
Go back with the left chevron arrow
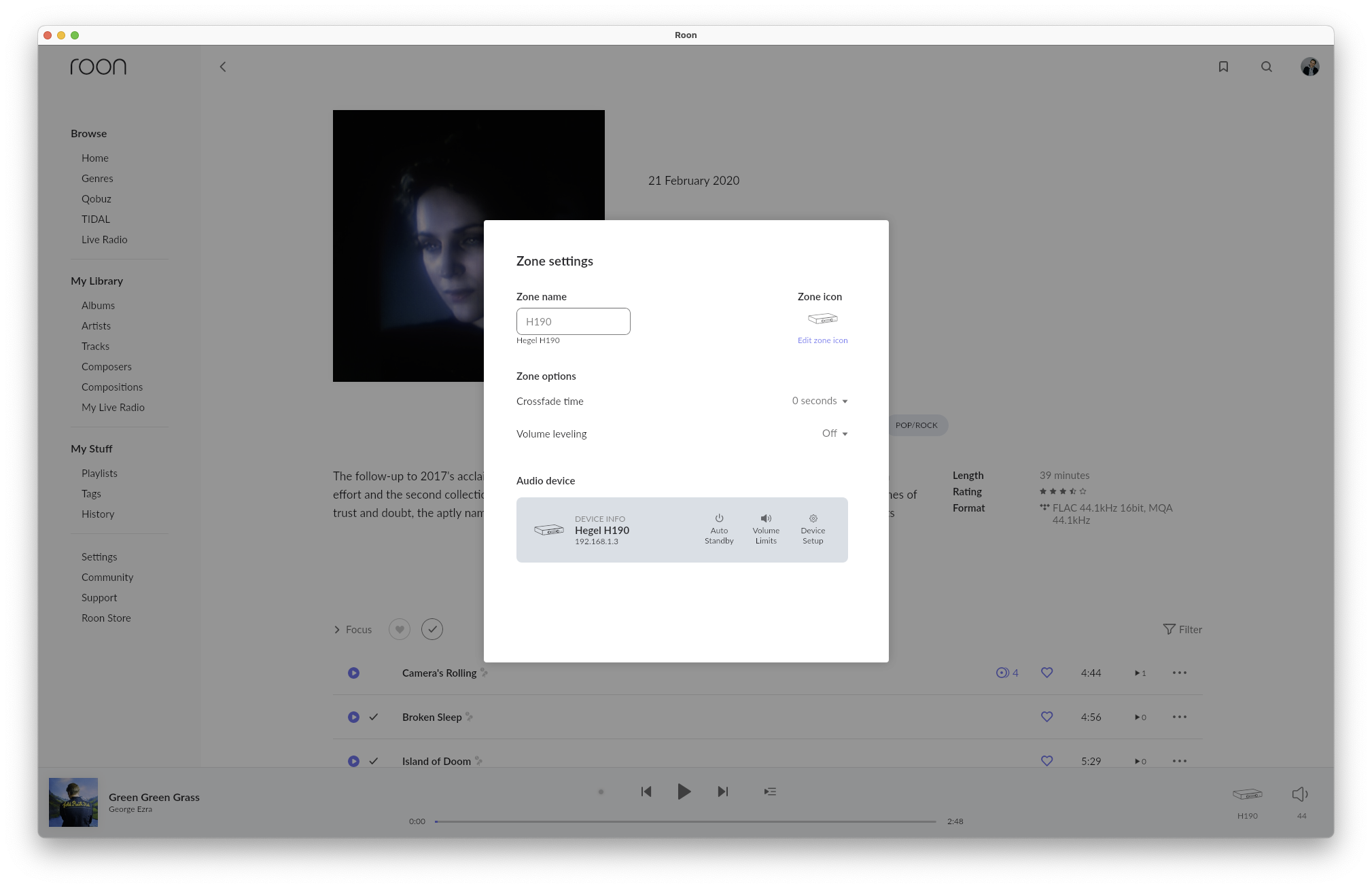coord(223,67)
